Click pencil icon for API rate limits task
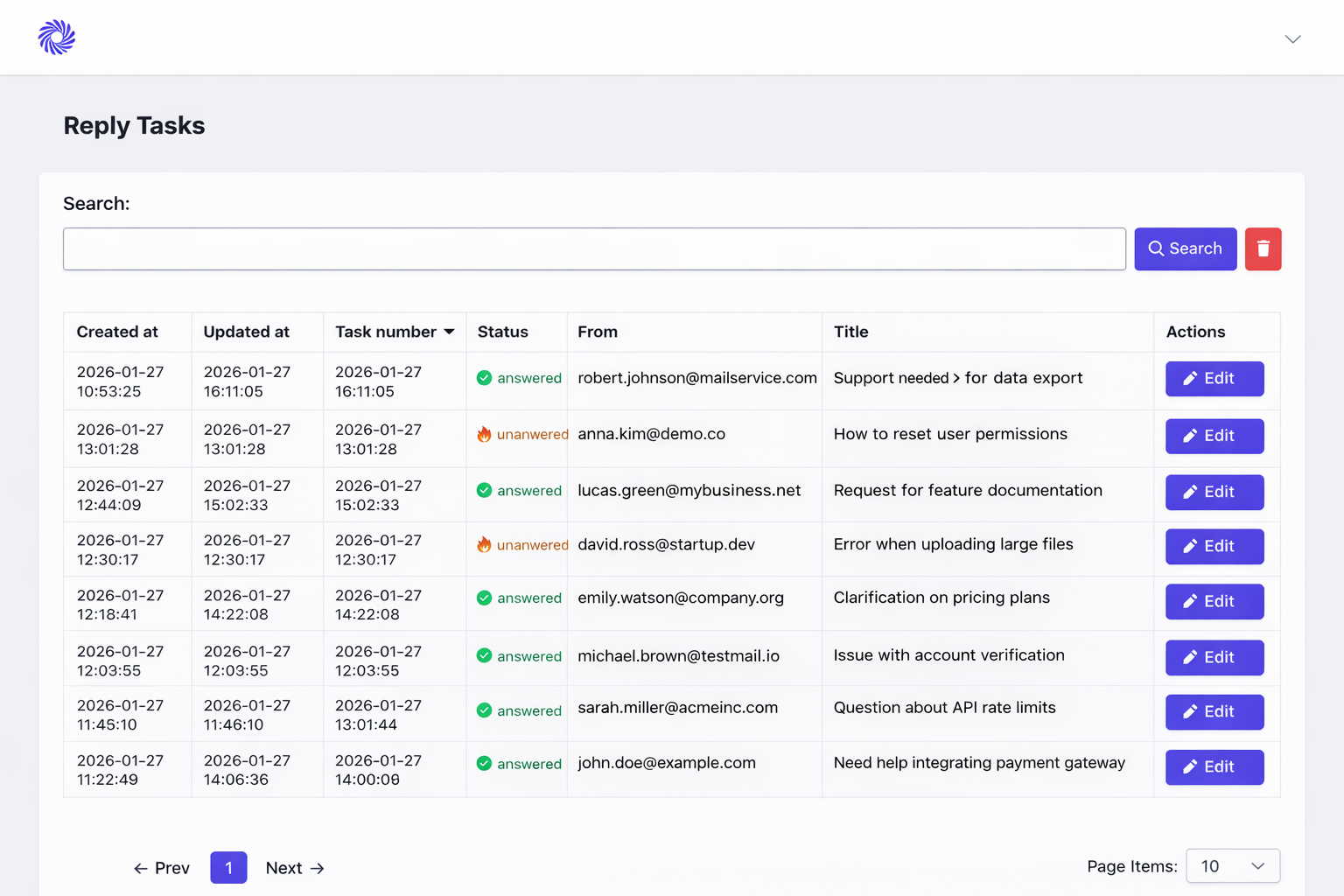 point(1190,712)
